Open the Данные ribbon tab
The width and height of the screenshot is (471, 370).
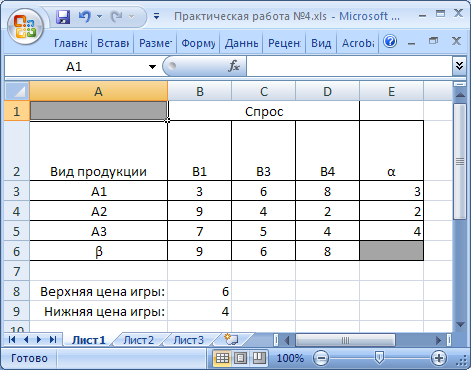tap(241, 43)
